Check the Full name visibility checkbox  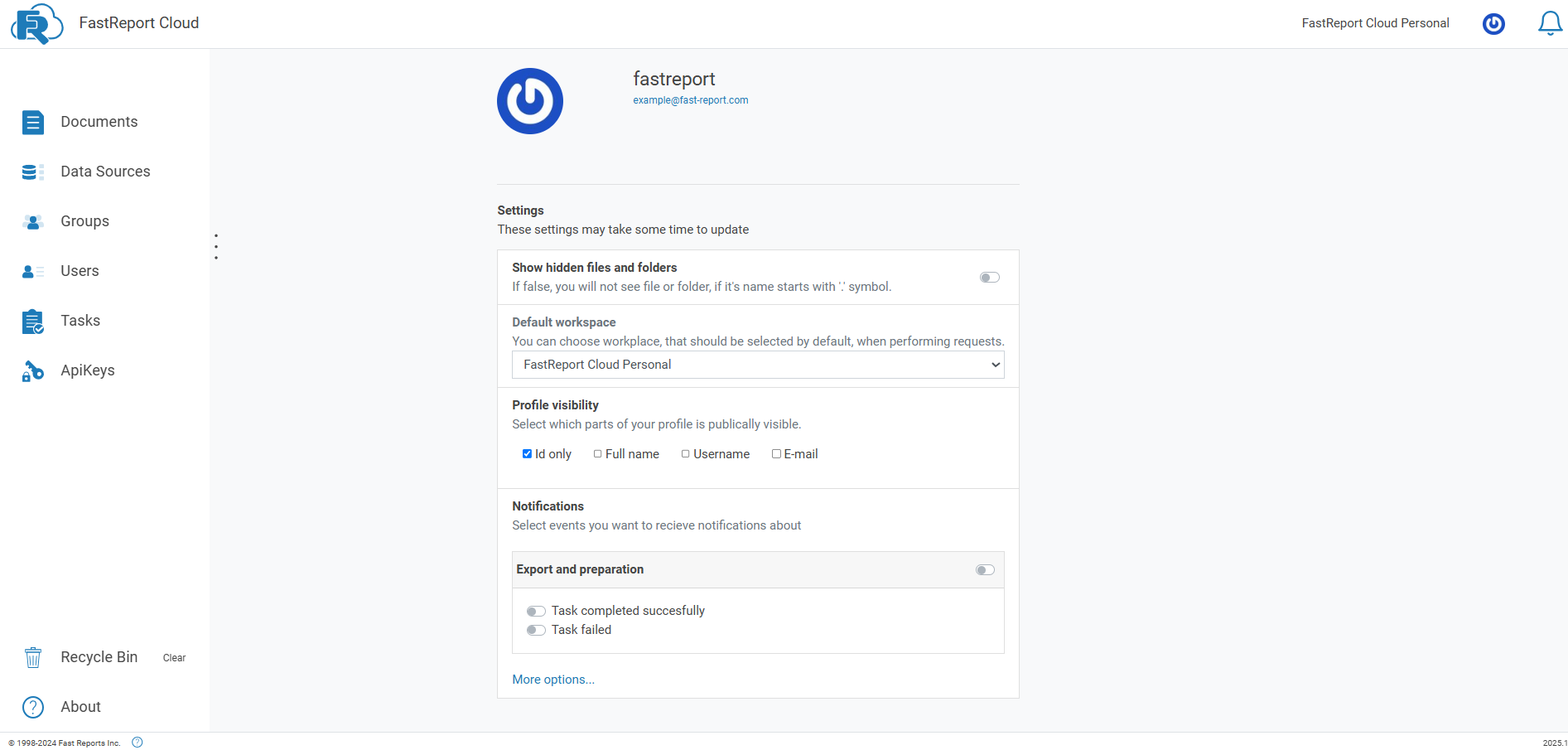point(597,454)
